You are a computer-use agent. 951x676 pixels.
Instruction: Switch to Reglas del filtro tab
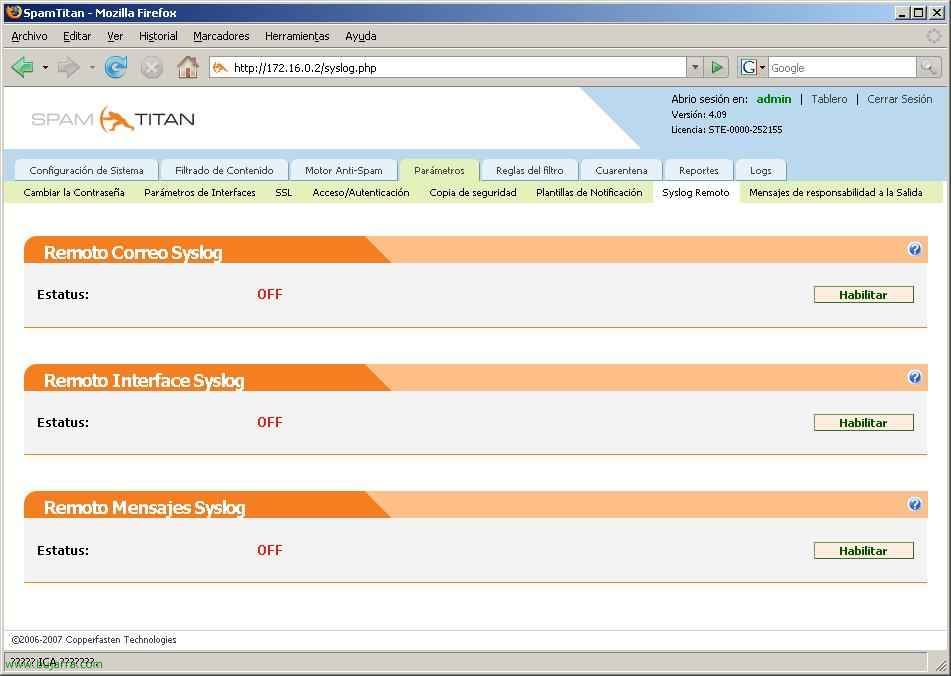(x=529, y=170)
